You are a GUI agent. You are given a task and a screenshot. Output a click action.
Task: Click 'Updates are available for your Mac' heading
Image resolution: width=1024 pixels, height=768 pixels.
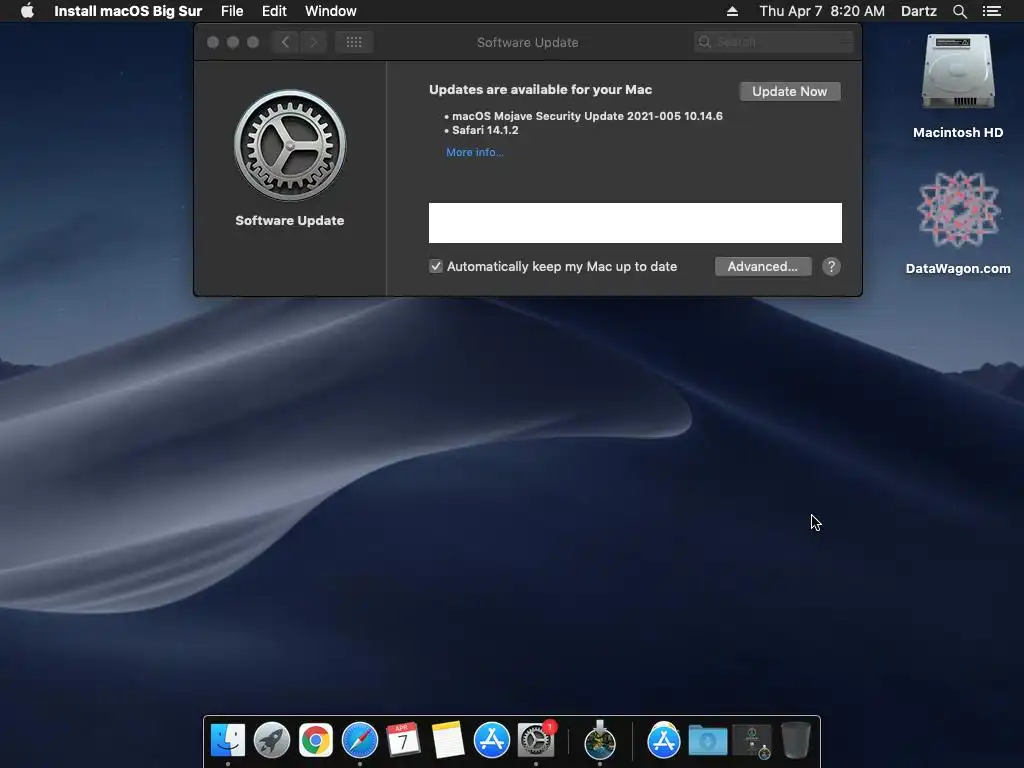pyautogui.click(x=540, y=90)
